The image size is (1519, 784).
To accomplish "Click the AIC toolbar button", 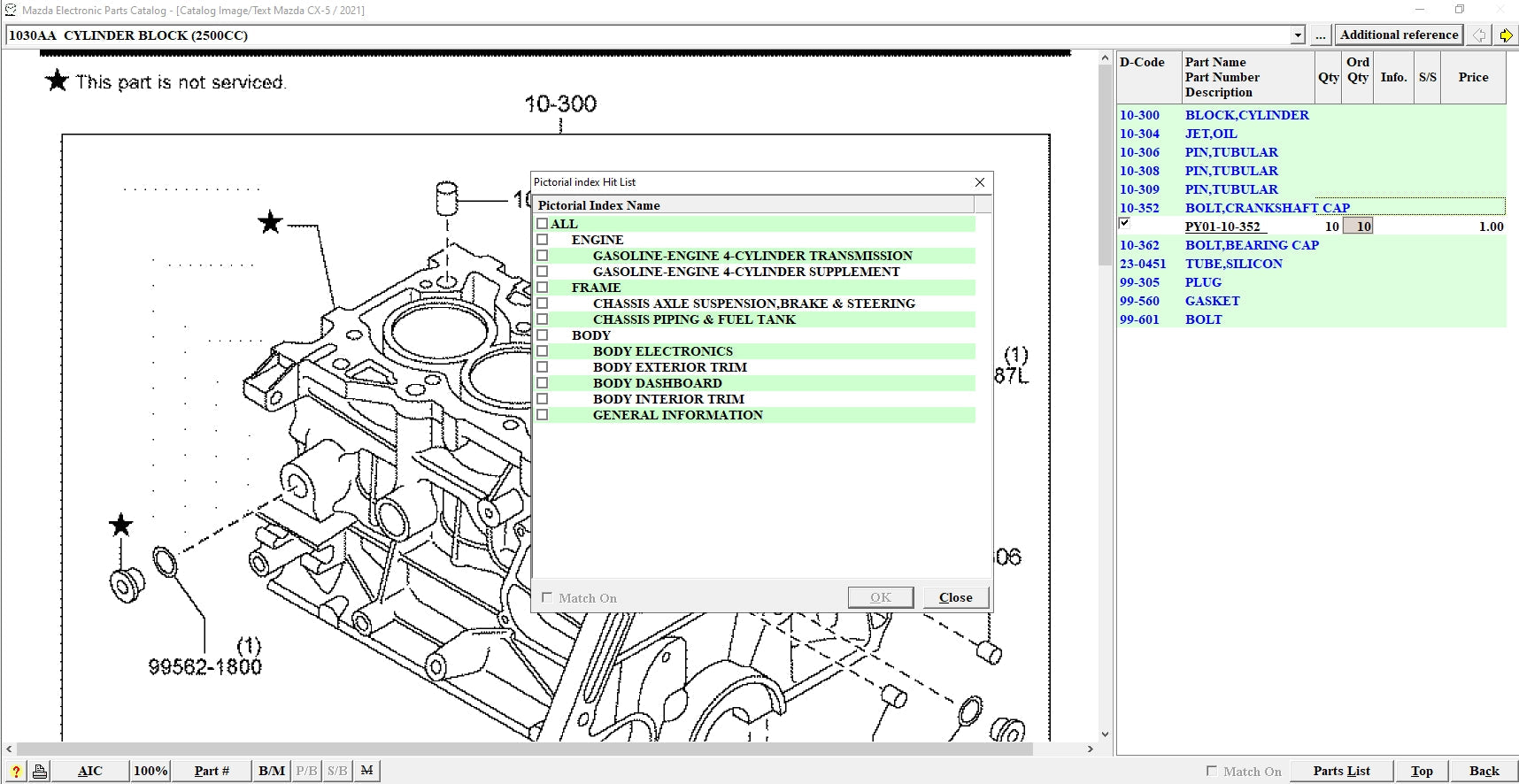I will (x=89, y=771).
